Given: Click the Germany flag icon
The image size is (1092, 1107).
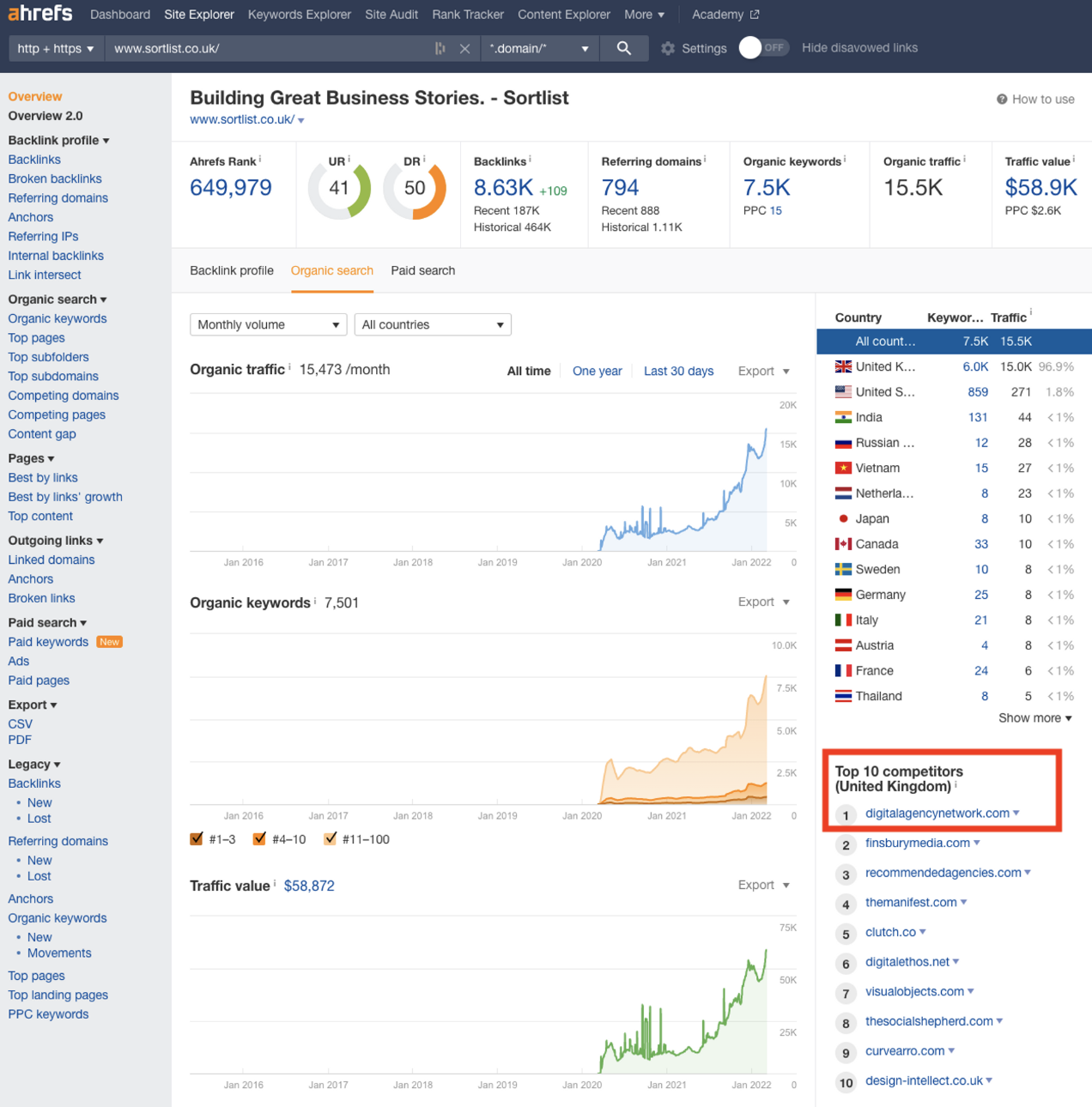Looking at the screenshot, I should 843,595.
